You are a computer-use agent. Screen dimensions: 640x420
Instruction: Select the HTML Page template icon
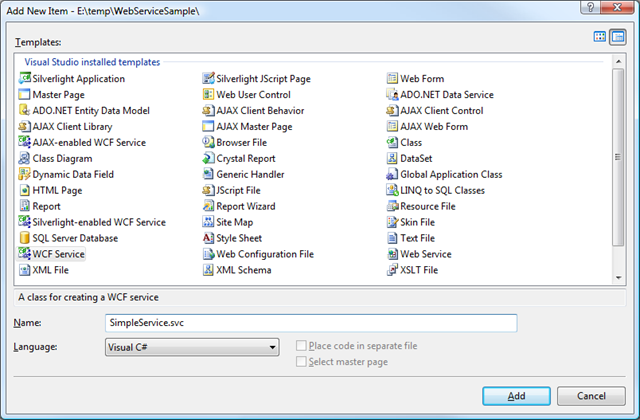pyautogui.click(x=24, y=190)
